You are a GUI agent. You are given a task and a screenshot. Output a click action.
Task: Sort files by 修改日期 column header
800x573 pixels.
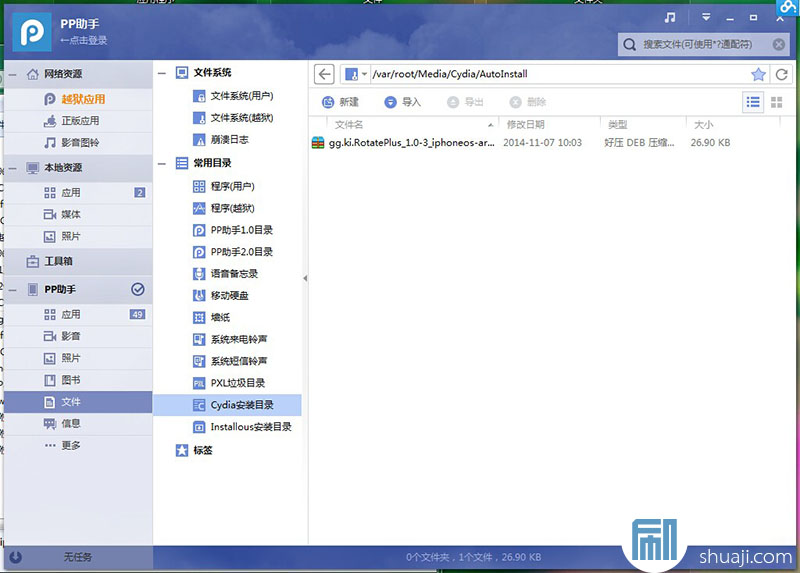[x=525, y=124]
